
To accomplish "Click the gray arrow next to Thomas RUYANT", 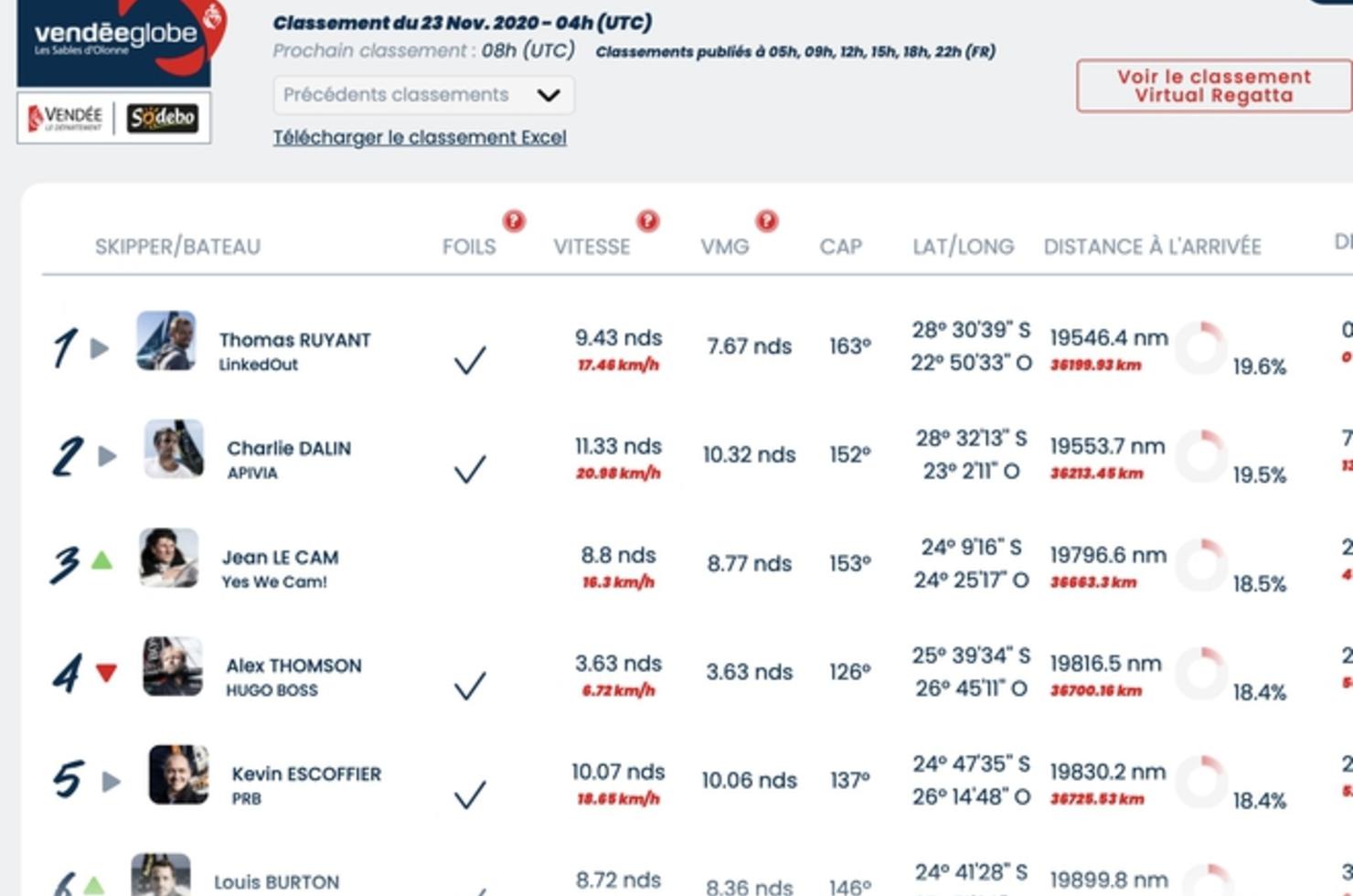I will [x=101, y=348].
